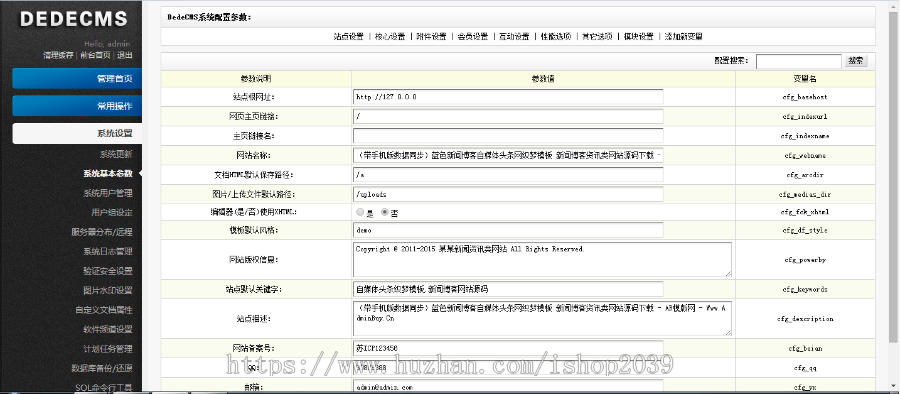The width and height of the screenshot is (900, 394).
Task: Open 图片水印设置 in the sidebar
Action: click(x=108, y=290)
